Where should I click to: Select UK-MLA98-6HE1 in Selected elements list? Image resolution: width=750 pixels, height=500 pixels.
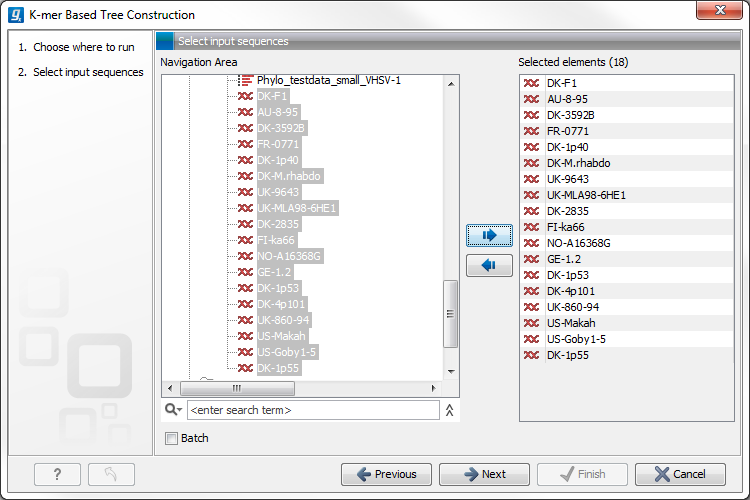[x=586, y=195]
